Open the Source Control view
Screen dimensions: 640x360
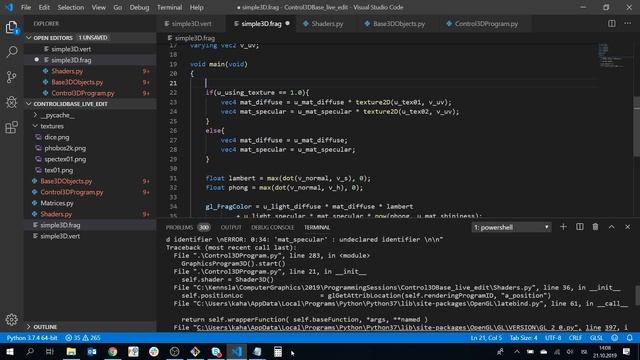click(11, 77)
